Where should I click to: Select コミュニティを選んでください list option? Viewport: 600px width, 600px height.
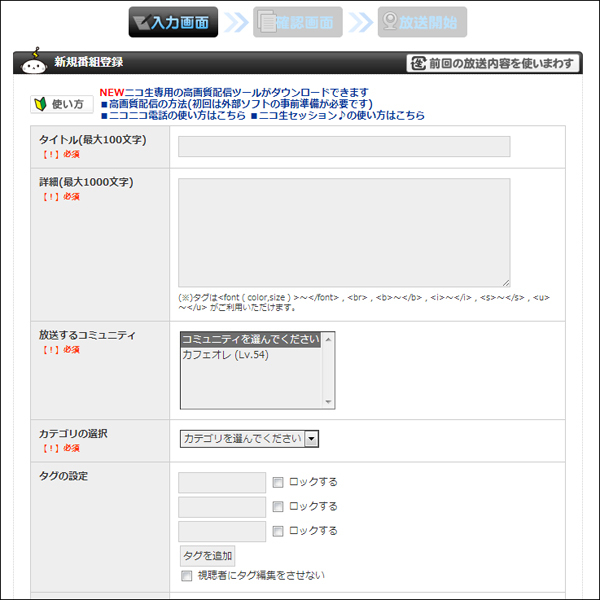coord(250,340)
